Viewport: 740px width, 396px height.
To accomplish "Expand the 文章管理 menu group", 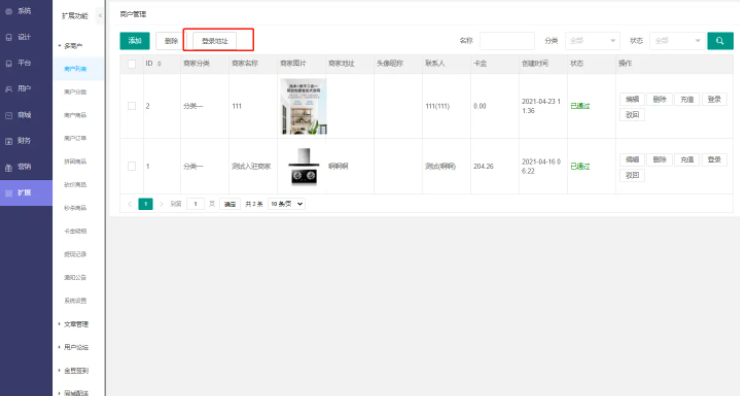I will click(76, 324).
